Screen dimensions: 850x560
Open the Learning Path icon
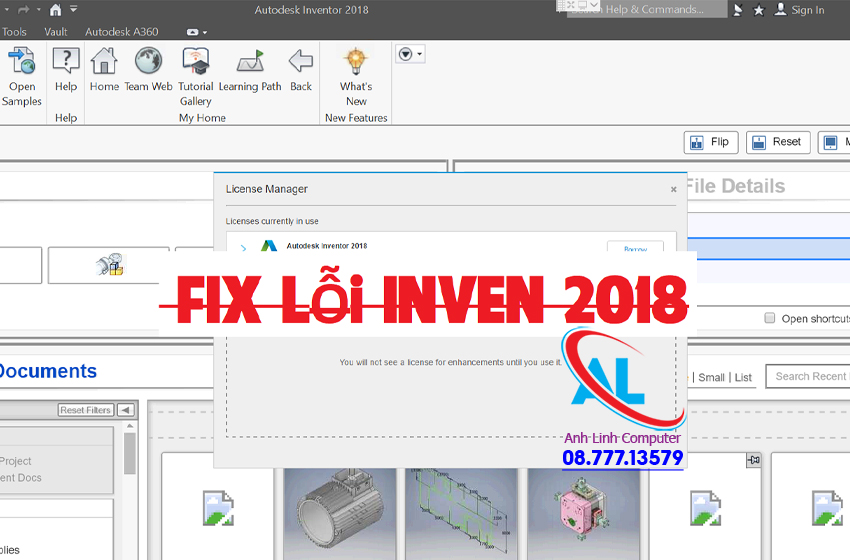point(250,64)
